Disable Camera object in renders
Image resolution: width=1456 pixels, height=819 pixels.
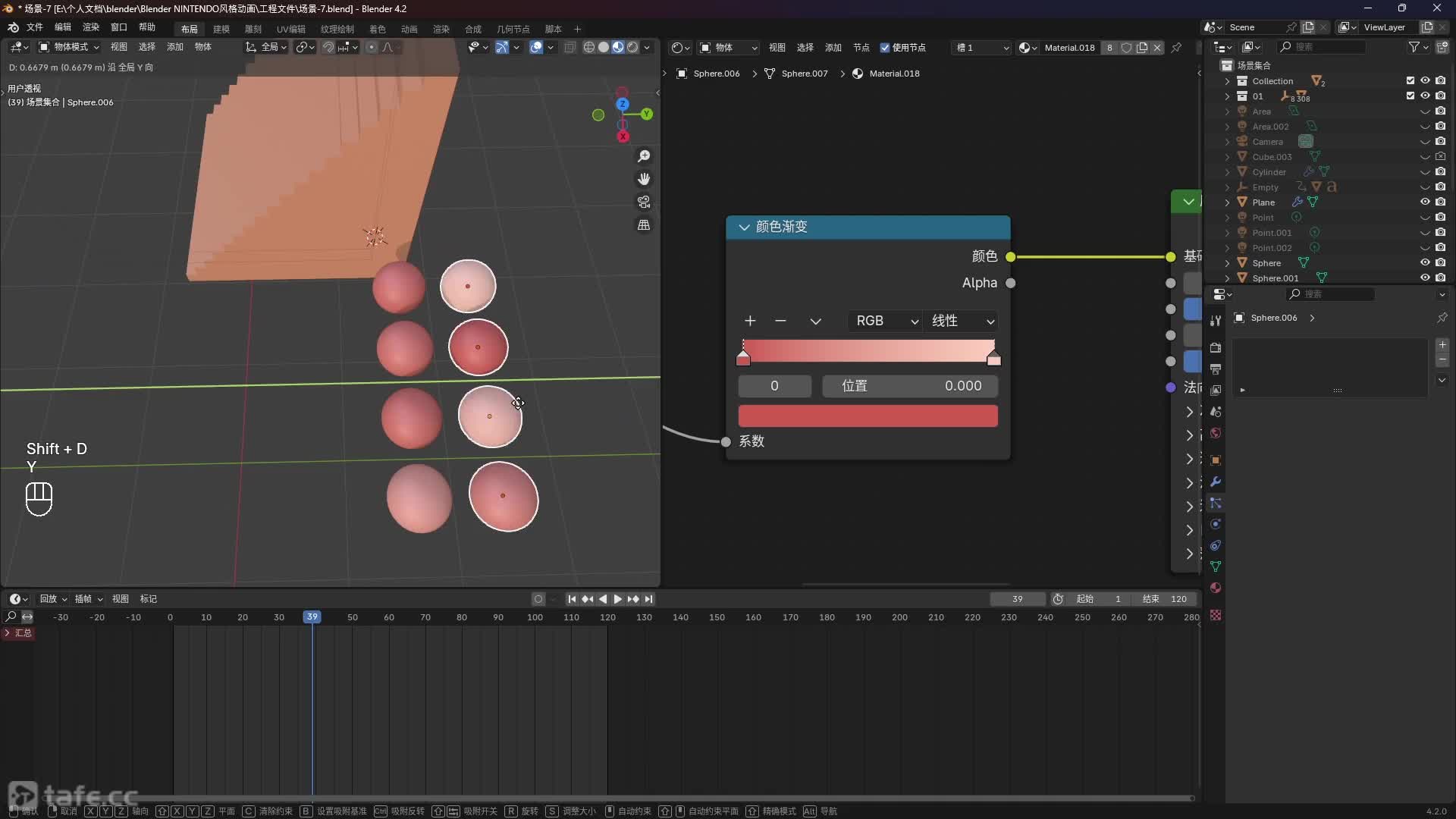[x=1441, y=141]
